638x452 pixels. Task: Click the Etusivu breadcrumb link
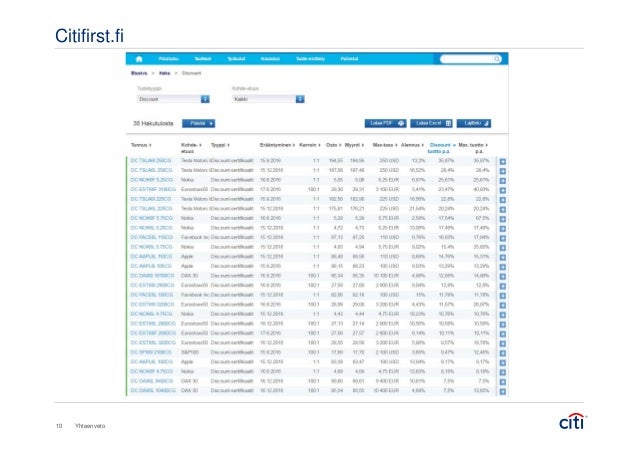pyautogui.click(x=139, y=73)
